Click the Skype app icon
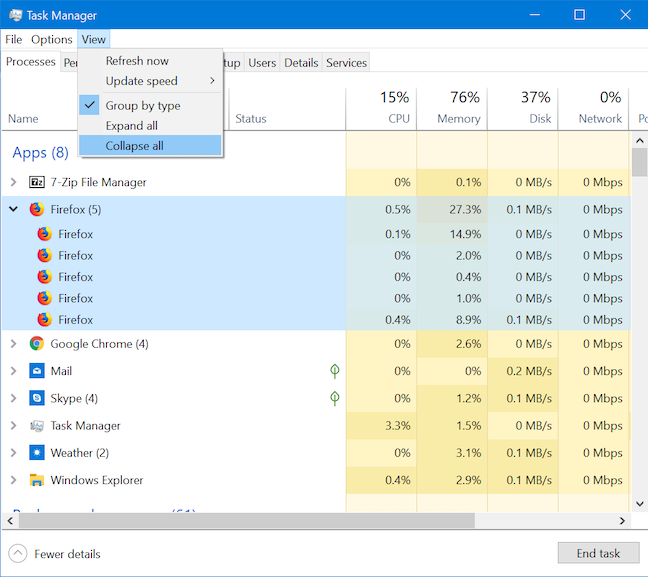Viewport: 648px width, 577px height. point(37,398)
